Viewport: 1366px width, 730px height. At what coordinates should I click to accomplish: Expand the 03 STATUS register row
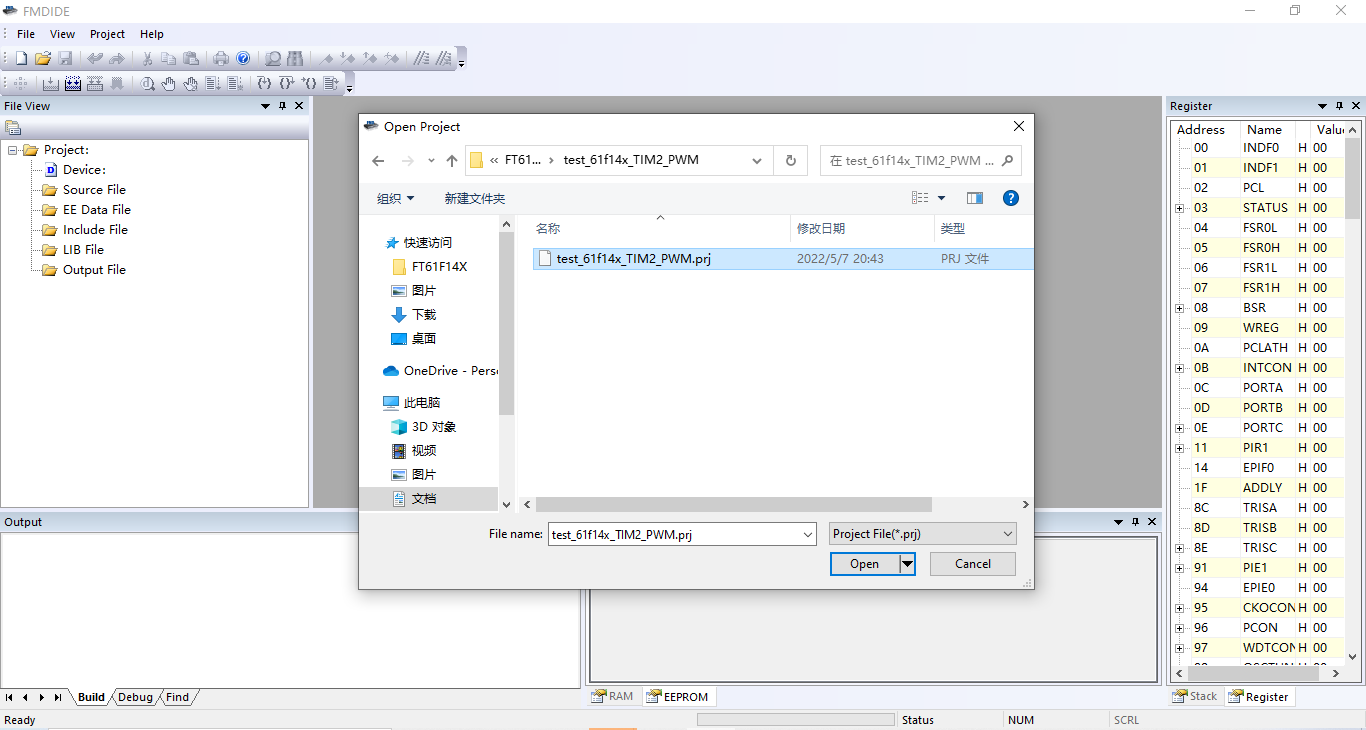(1180, 208)
